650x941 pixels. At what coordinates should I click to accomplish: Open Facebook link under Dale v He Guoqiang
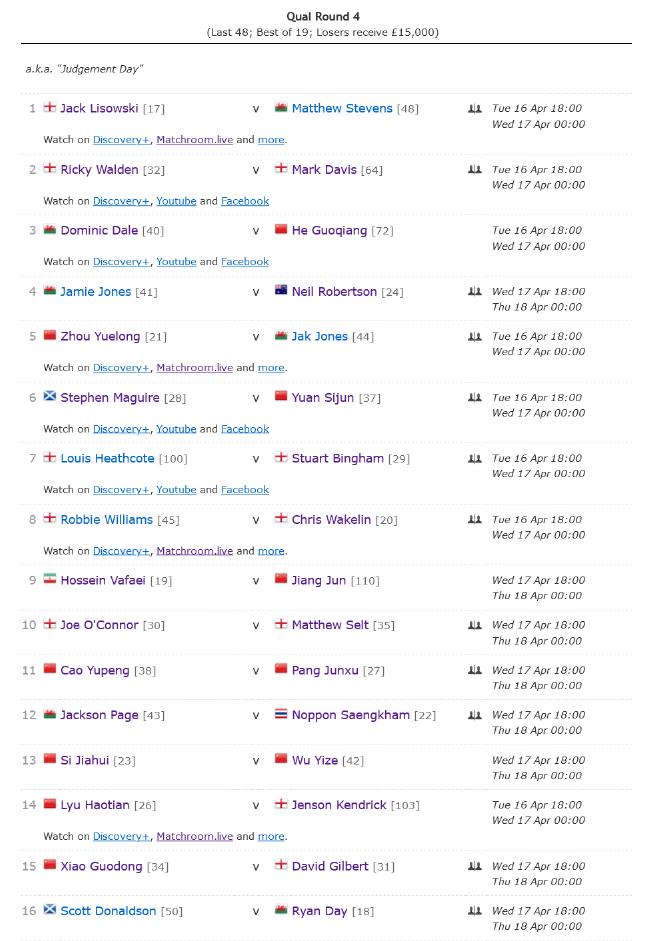click(x=245, y=262)
